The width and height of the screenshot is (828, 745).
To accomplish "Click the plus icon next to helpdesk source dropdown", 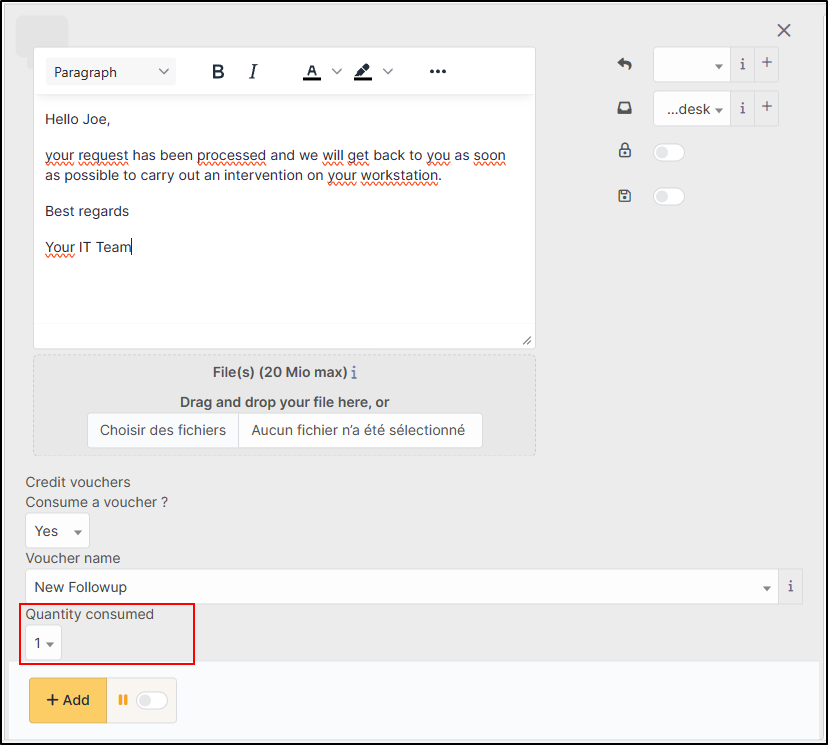I will coord(767,108).
